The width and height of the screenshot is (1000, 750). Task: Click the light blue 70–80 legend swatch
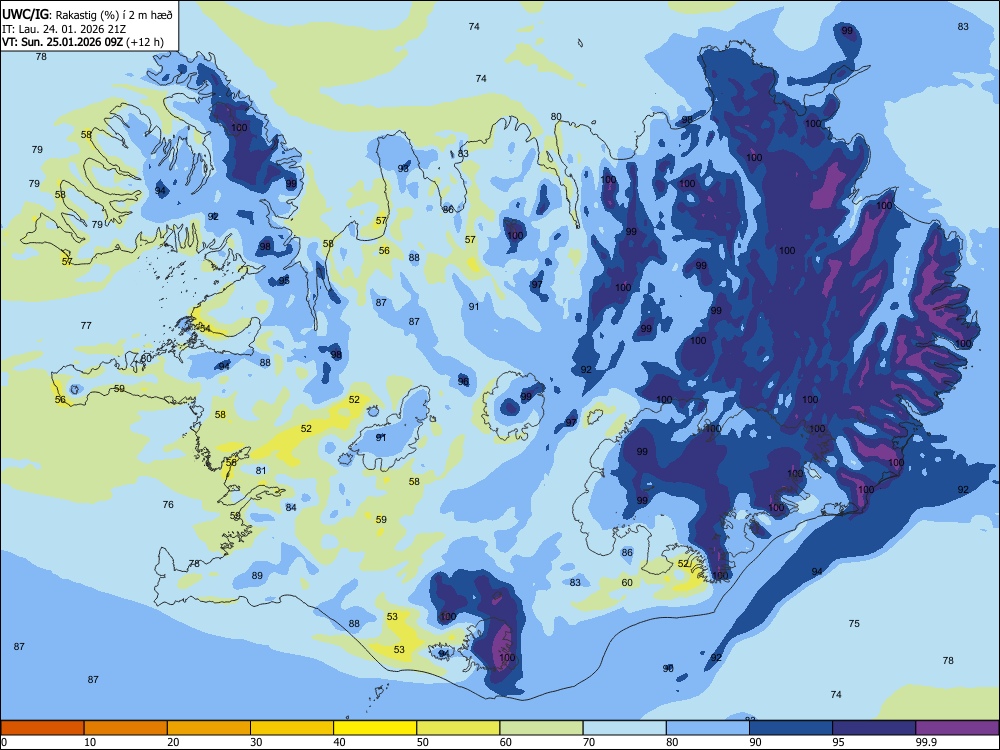click(x=624, y=728)
